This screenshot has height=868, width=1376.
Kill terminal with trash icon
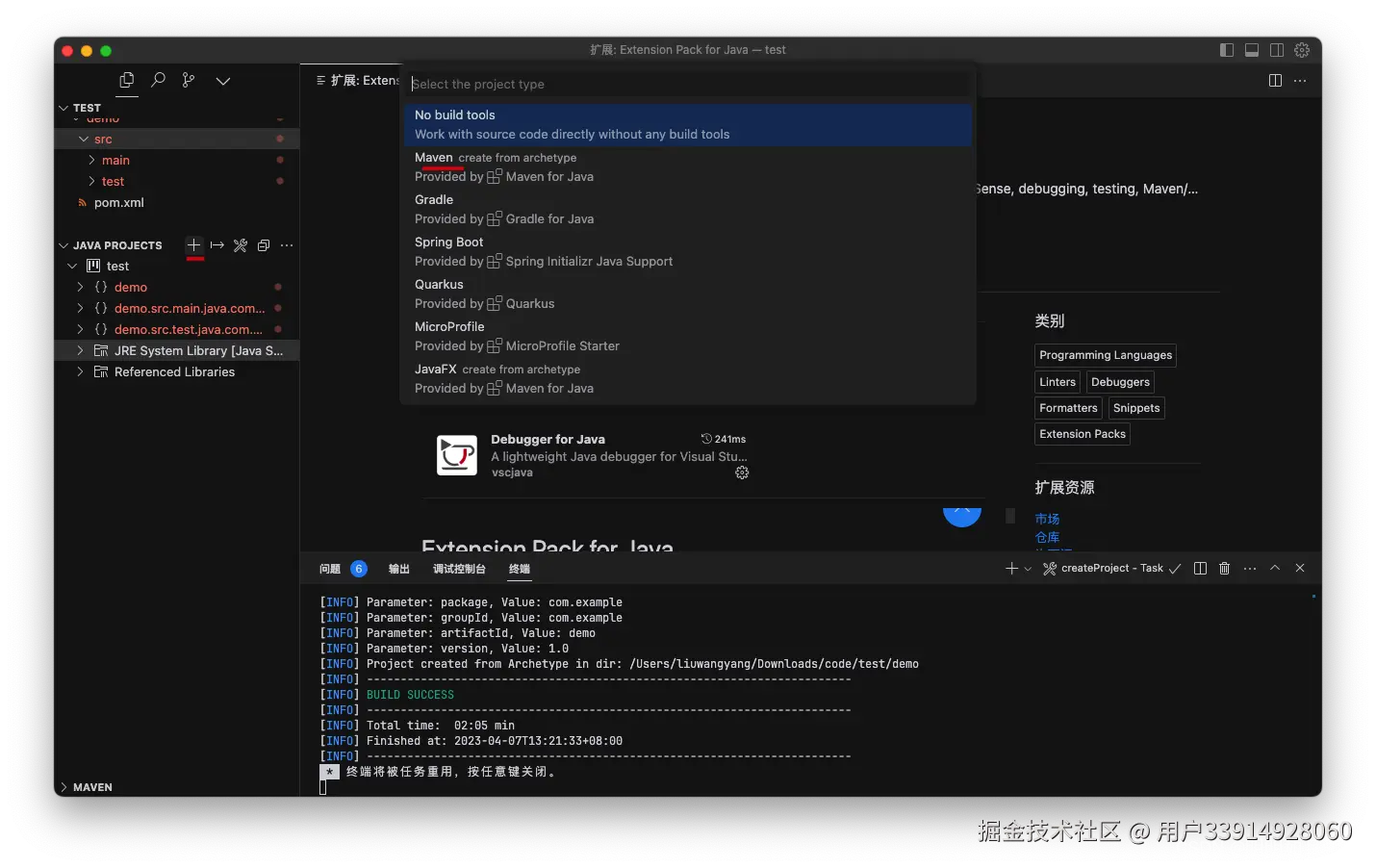tap(1225, 569)
